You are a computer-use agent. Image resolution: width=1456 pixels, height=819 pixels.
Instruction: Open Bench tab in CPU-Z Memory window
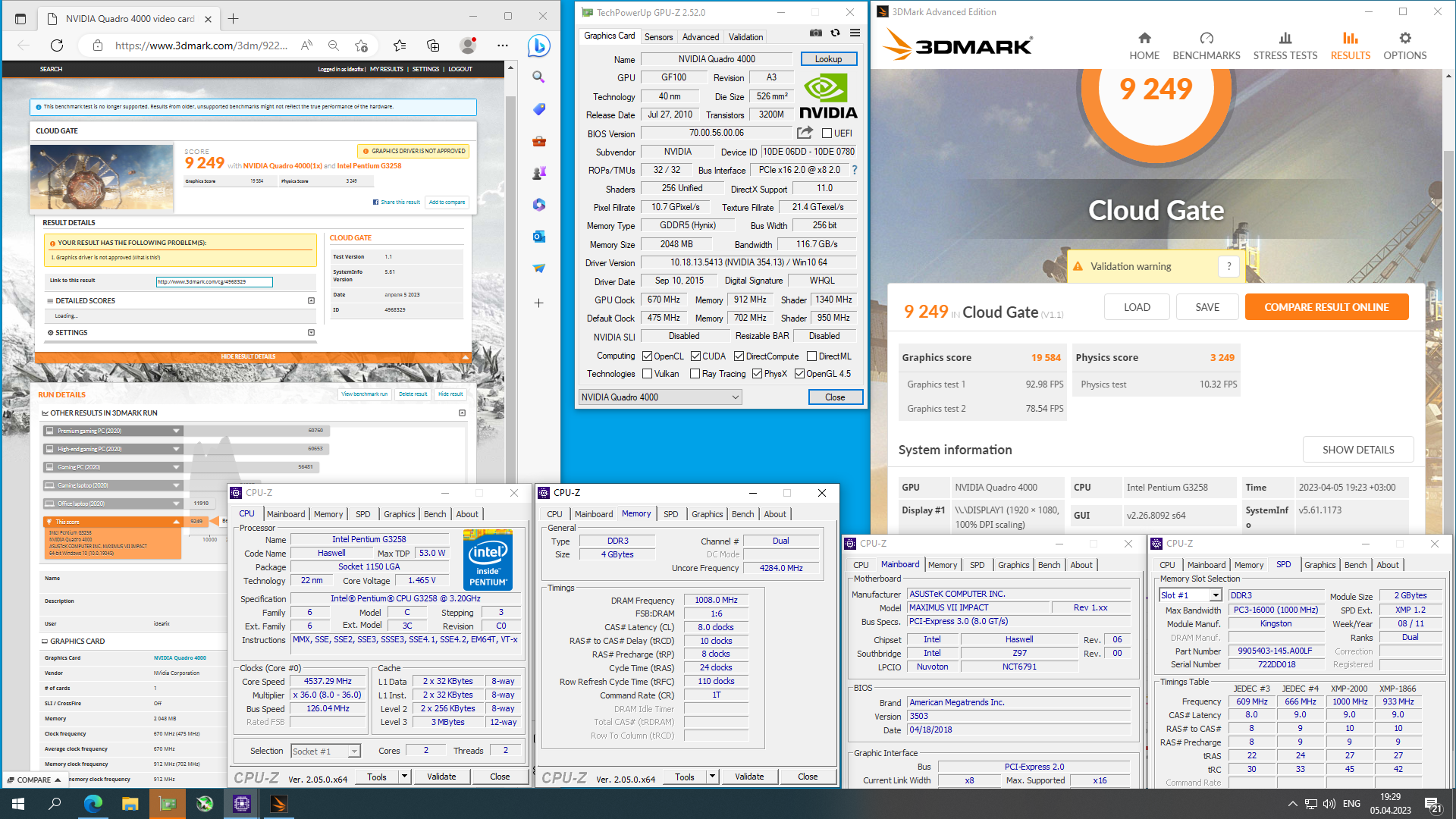pyautogui.click(x=742, y=514)
